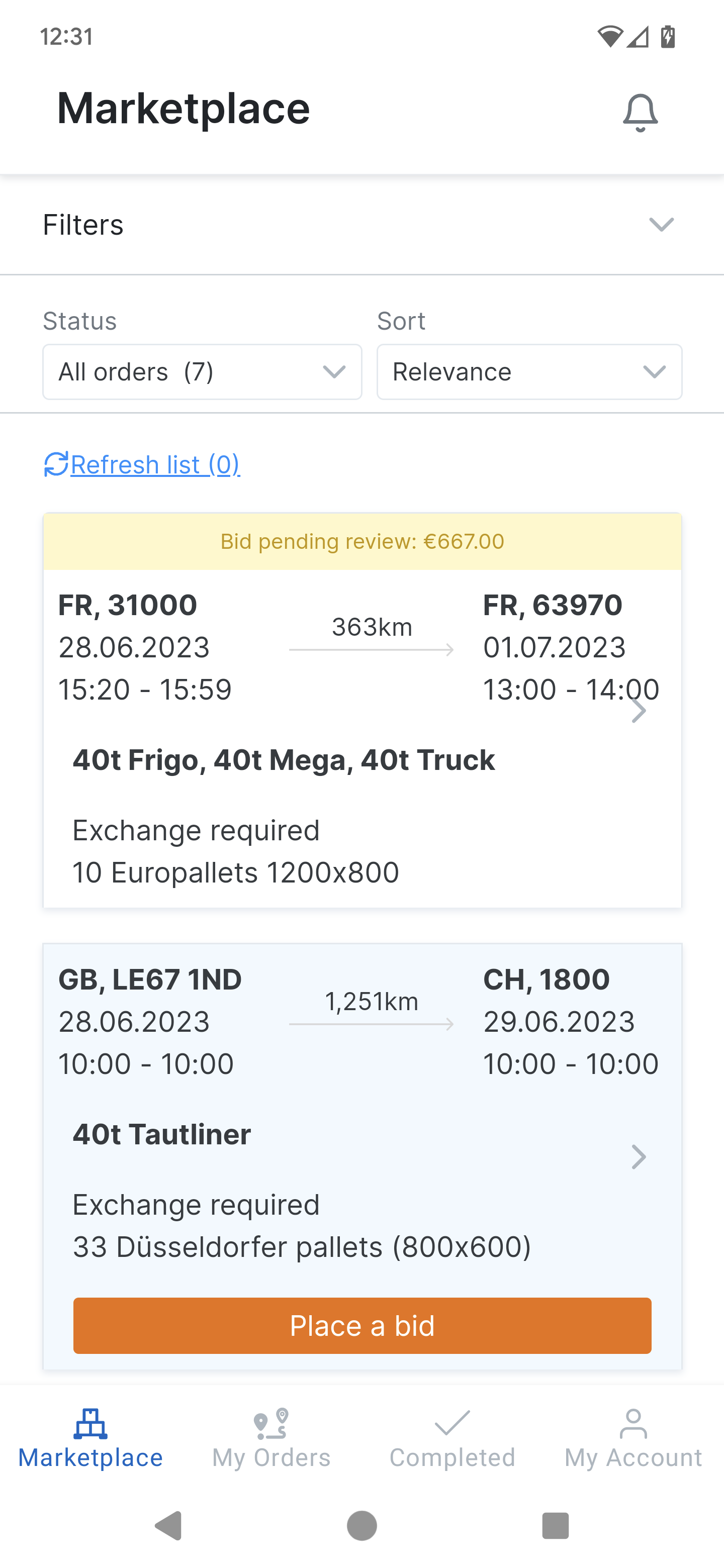Tap the refresh list circular arrows icon

[x=56, y=464]
